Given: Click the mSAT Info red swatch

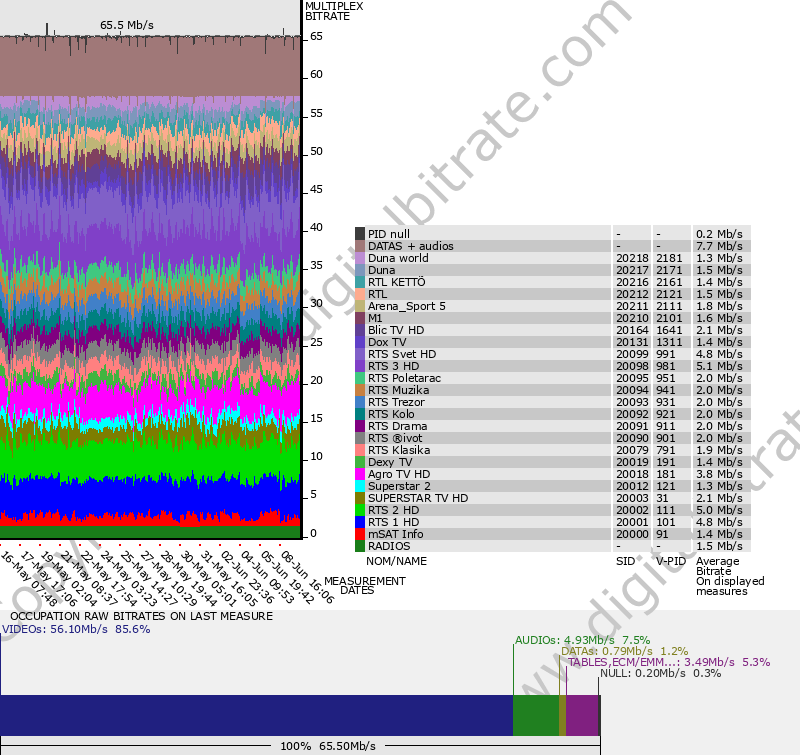Looking at the screenshot, I should coord(360,534).
